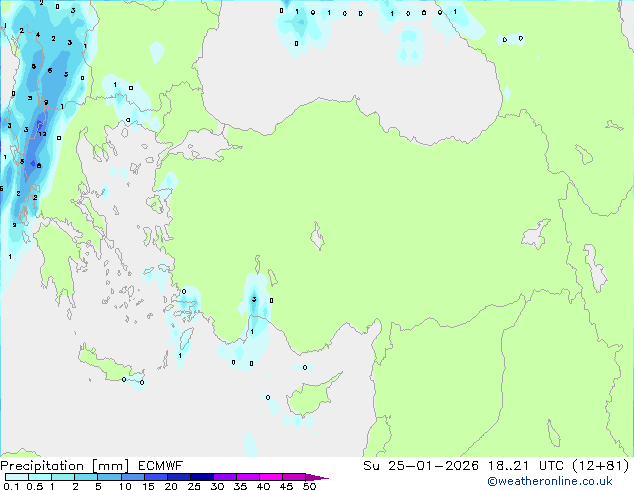Click the '[mm]' unit label

[110, 466]
